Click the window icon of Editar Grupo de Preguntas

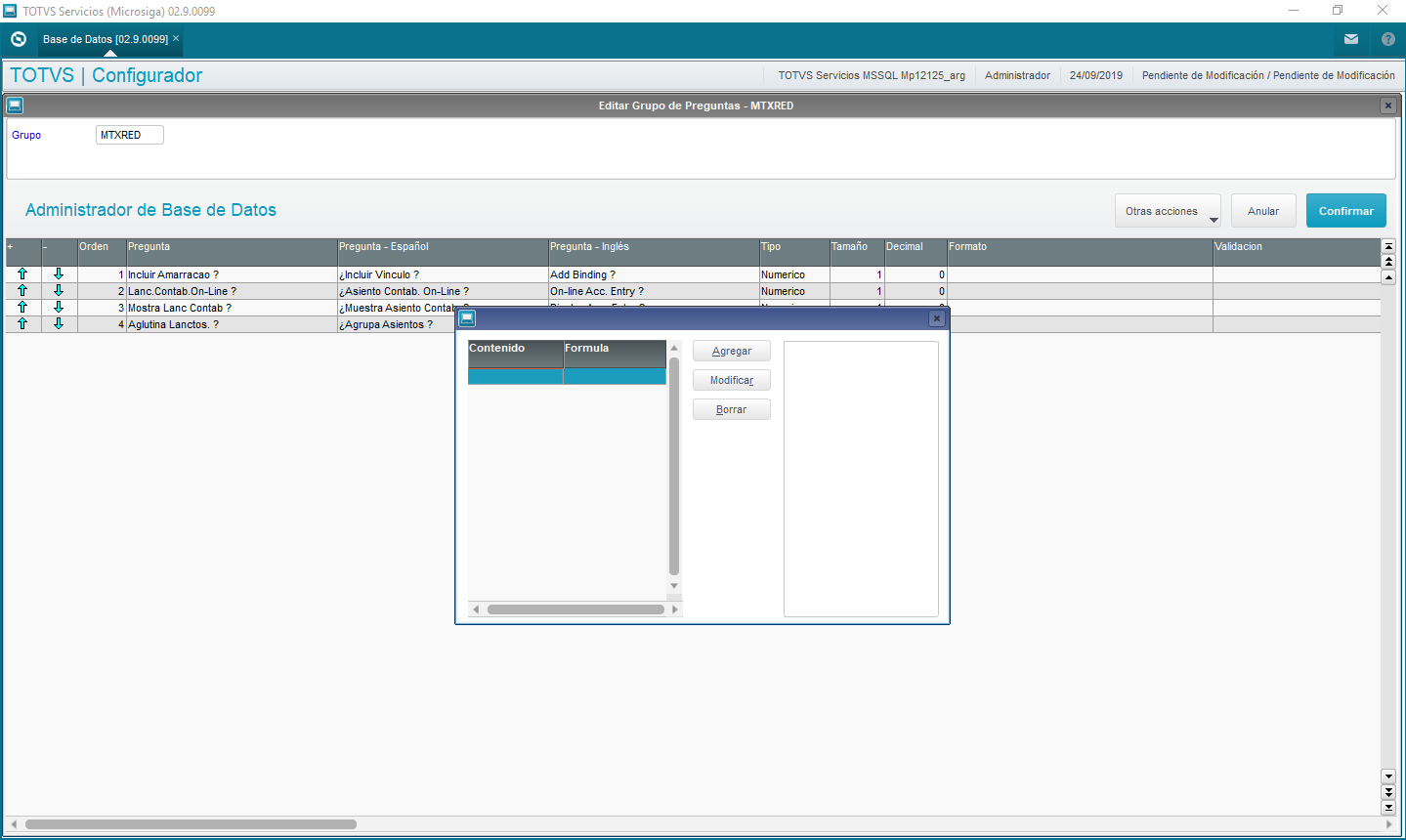point(15,105)
